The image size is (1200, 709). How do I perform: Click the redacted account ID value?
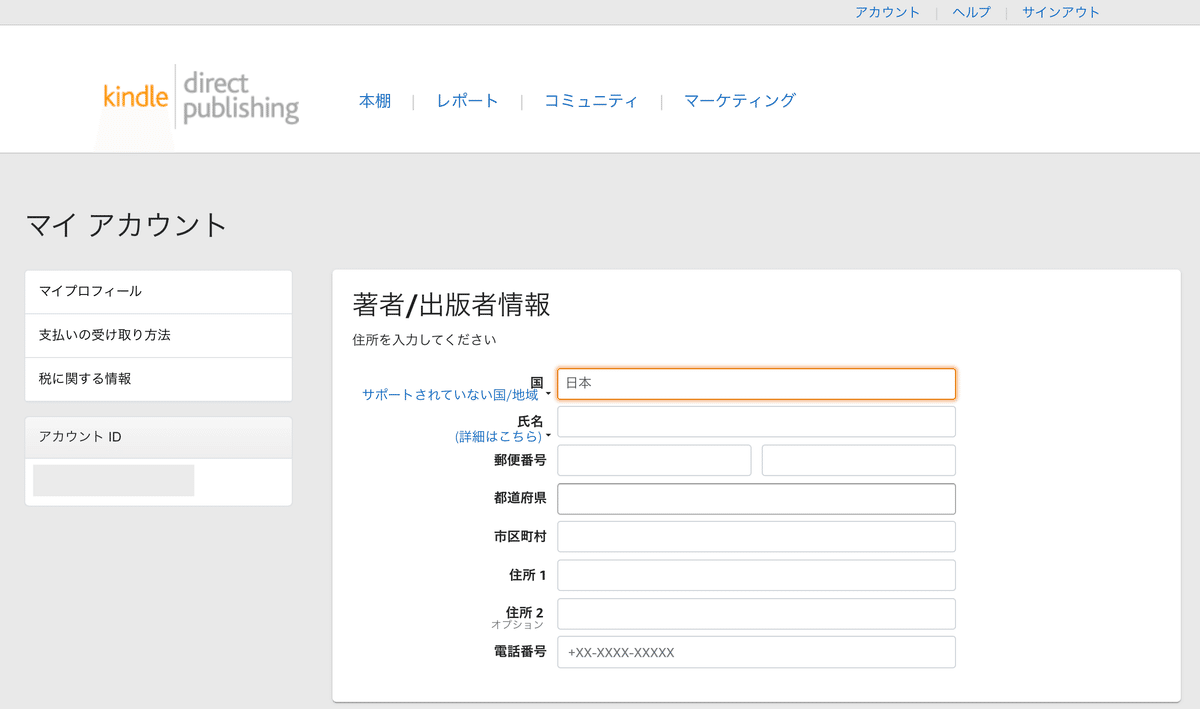114,480
